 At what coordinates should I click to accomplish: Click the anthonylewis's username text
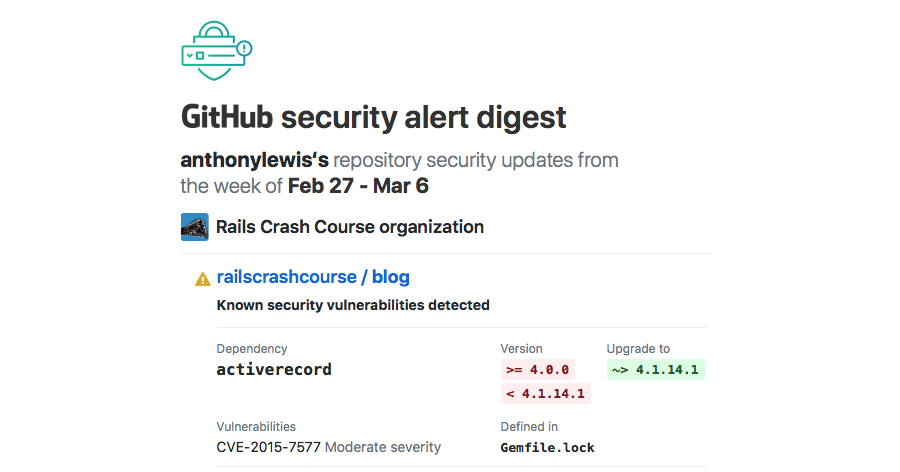[254, 160]
